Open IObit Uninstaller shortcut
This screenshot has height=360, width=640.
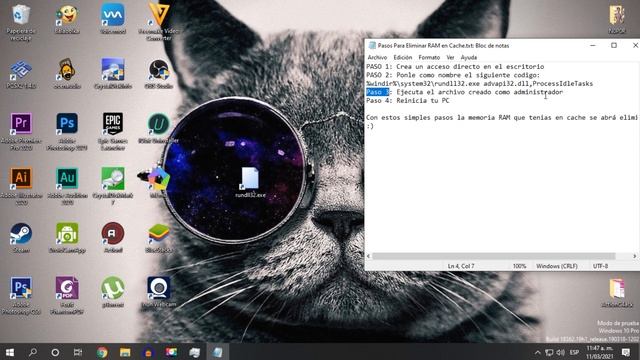(x=159, y=129)
